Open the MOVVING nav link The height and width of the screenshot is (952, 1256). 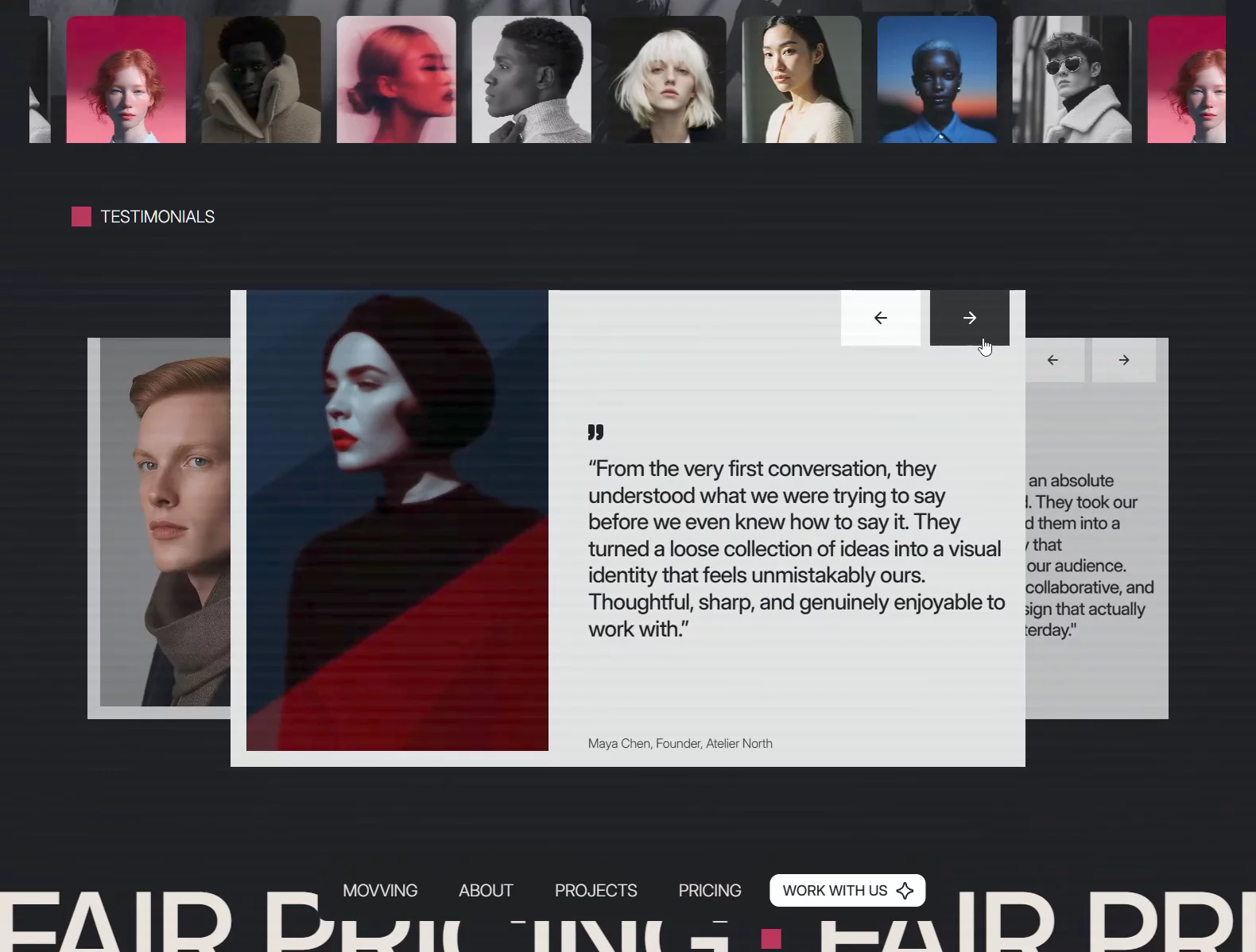[x=380, y=891]
